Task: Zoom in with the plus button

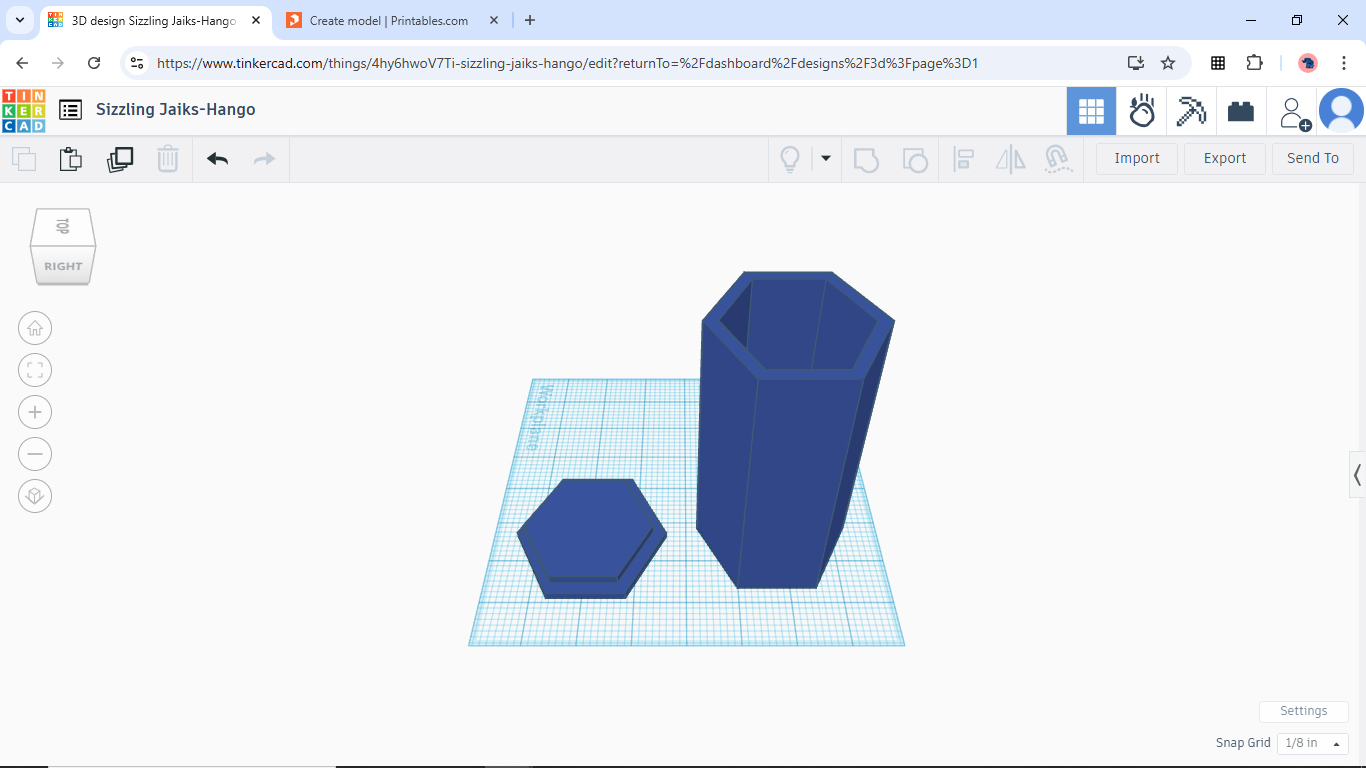Action: (x=35, y=412)
